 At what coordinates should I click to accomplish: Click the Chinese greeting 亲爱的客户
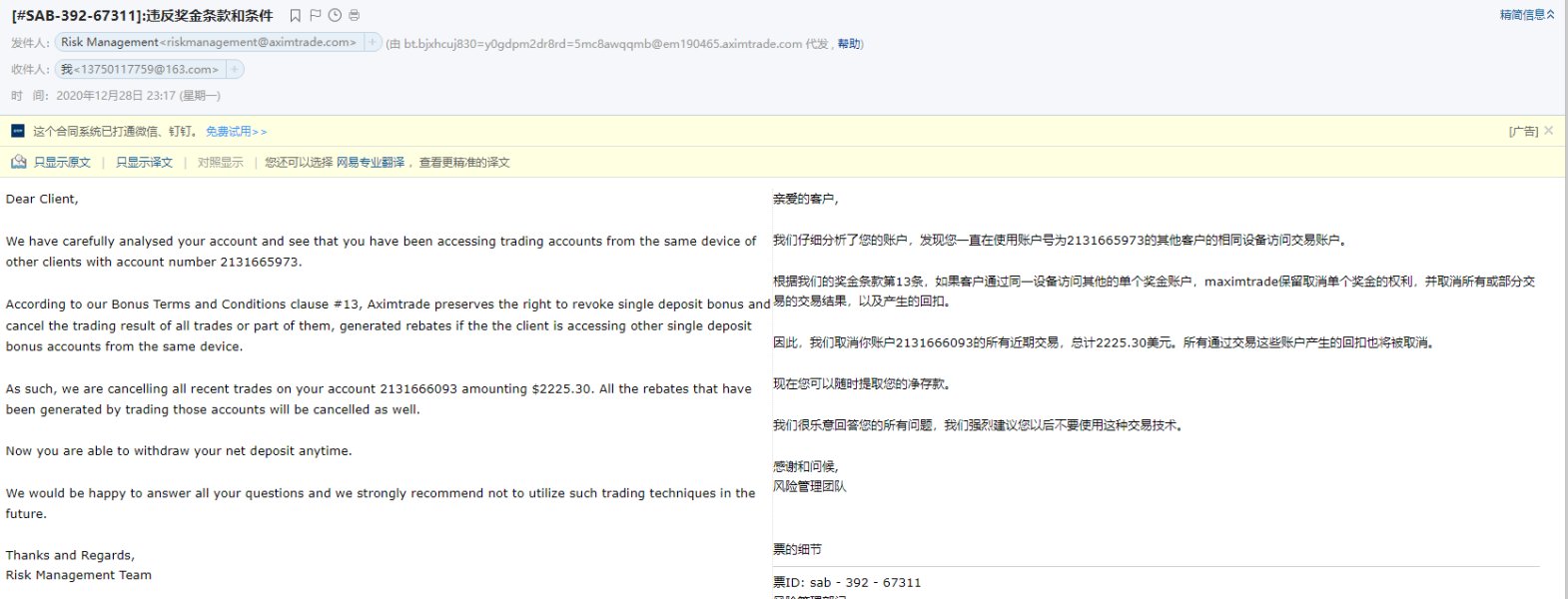coord(806,199)
